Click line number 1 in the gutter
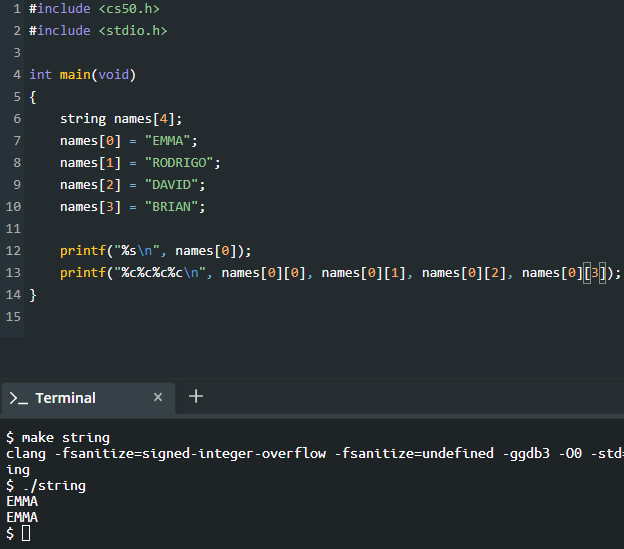Screen dimensions: 624x549 [x=17, y=9]
